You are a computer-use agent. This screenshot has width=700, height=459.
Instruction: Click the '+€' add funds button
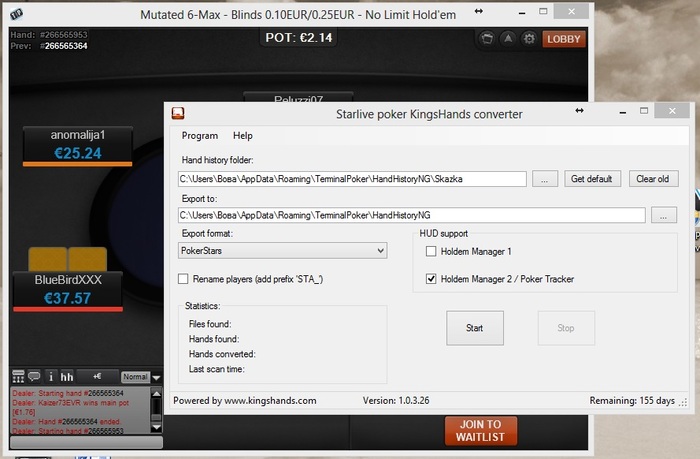coord(97,376)
